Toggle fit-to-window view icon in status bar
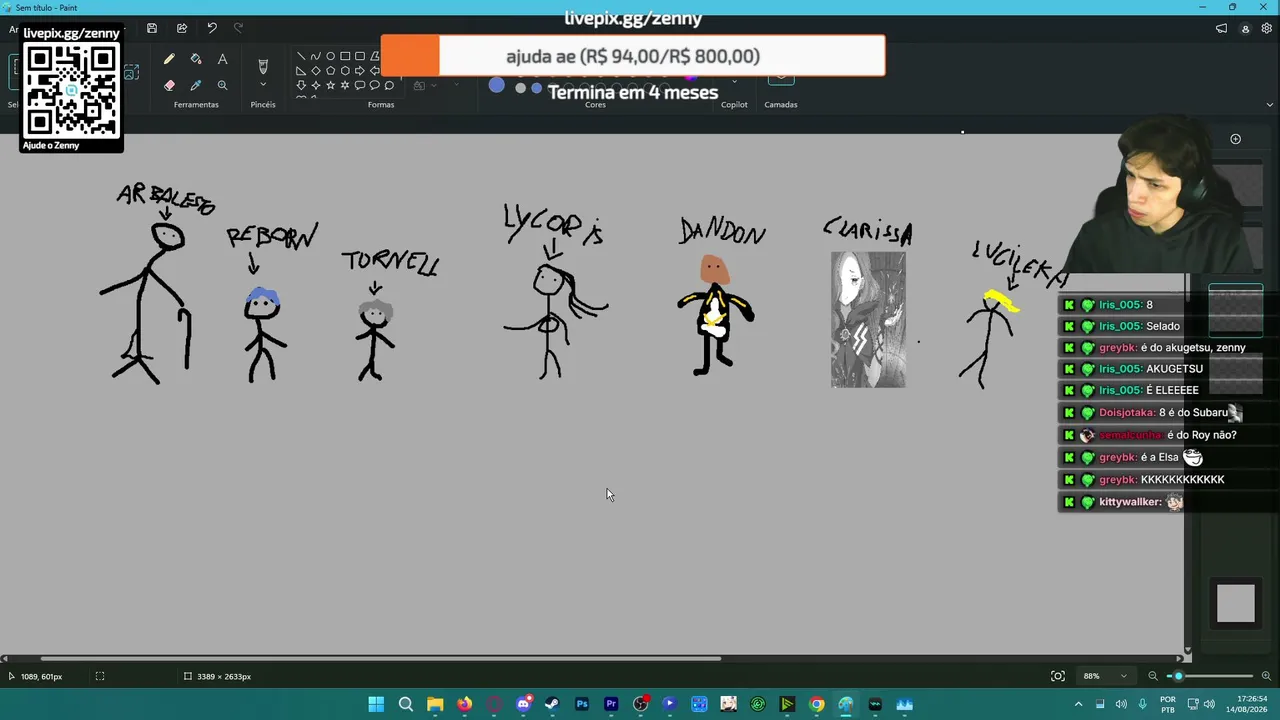 1058,676
